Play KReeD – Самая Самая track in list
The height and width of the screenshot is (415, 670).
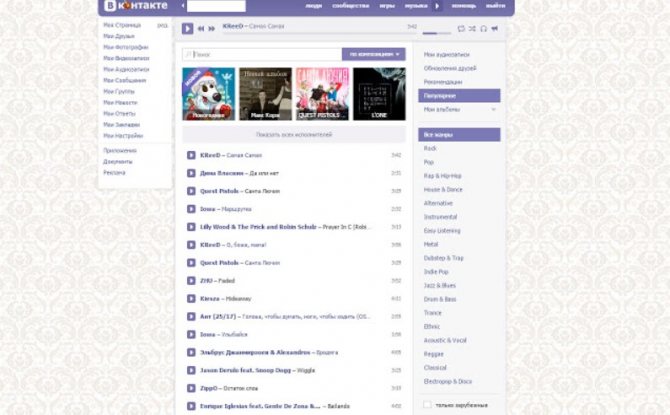[191, 155]
